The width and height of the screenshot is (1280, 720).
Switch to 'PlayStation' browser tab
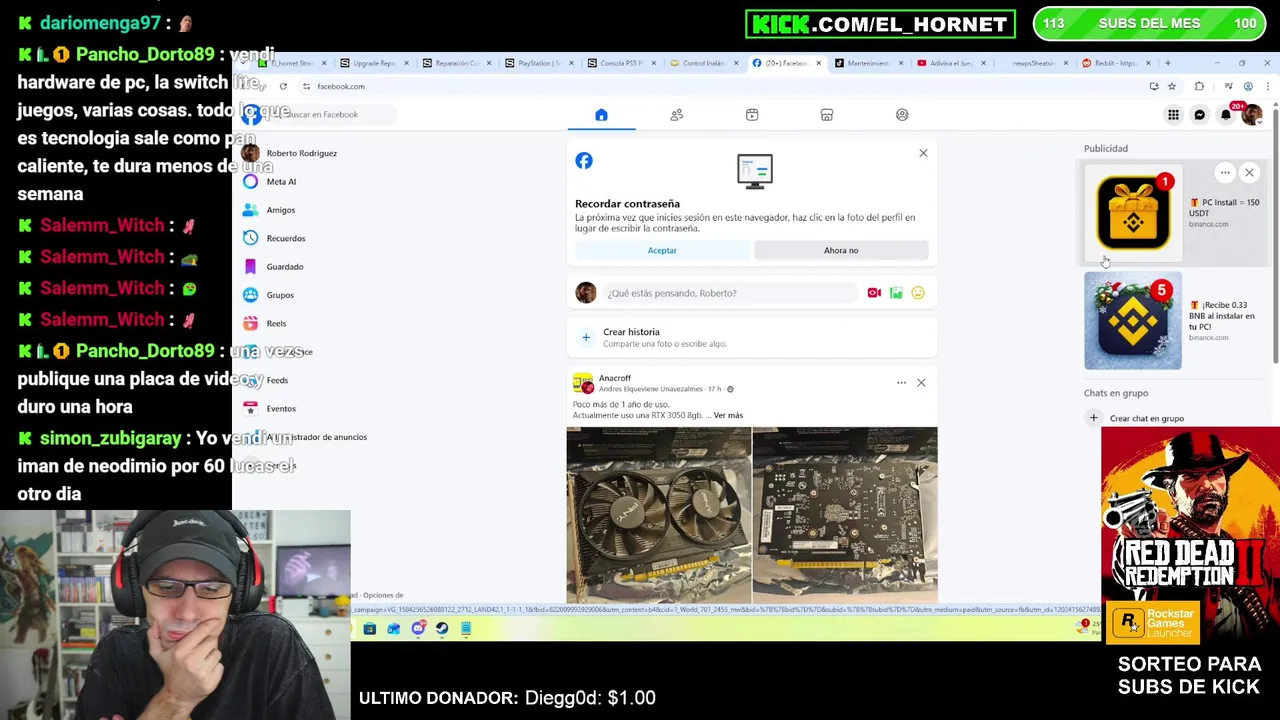click(x=539, y=63)
